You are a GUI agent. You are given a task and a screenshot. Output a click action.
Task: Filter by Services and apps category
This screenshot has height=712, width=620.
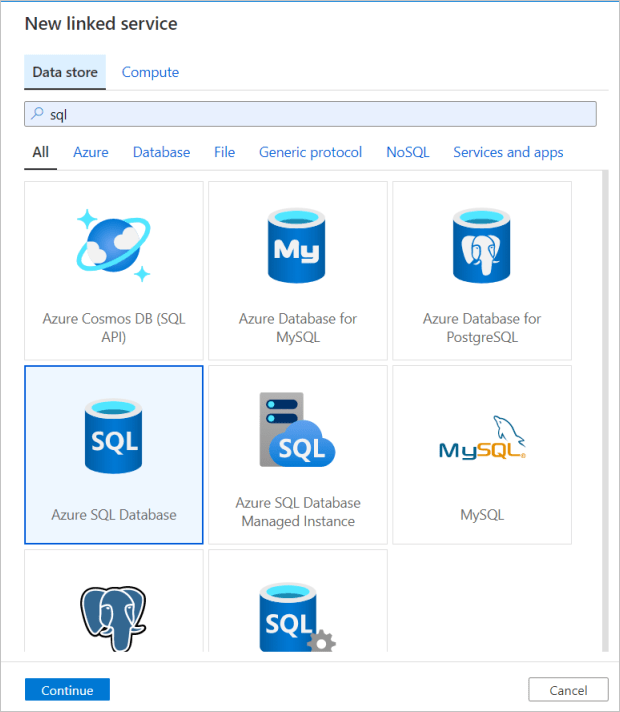coord(508,152)
